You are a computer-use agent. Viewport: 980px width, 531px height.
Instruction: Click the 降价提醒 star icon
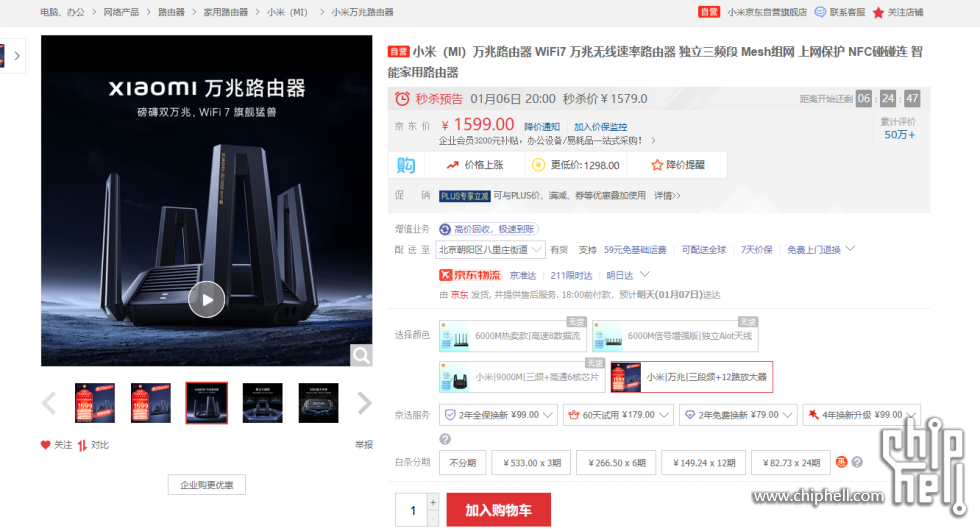[657, 165]
